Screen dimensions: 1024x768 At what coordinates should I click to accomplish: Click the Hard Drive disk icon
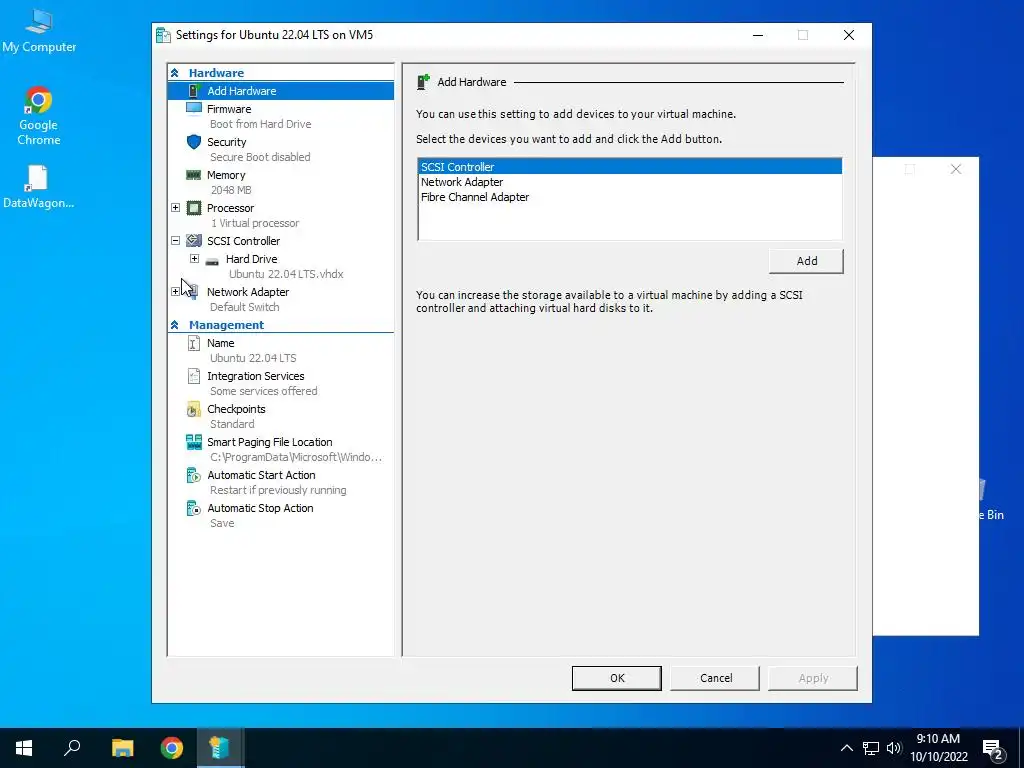click(x=212, y=261)
